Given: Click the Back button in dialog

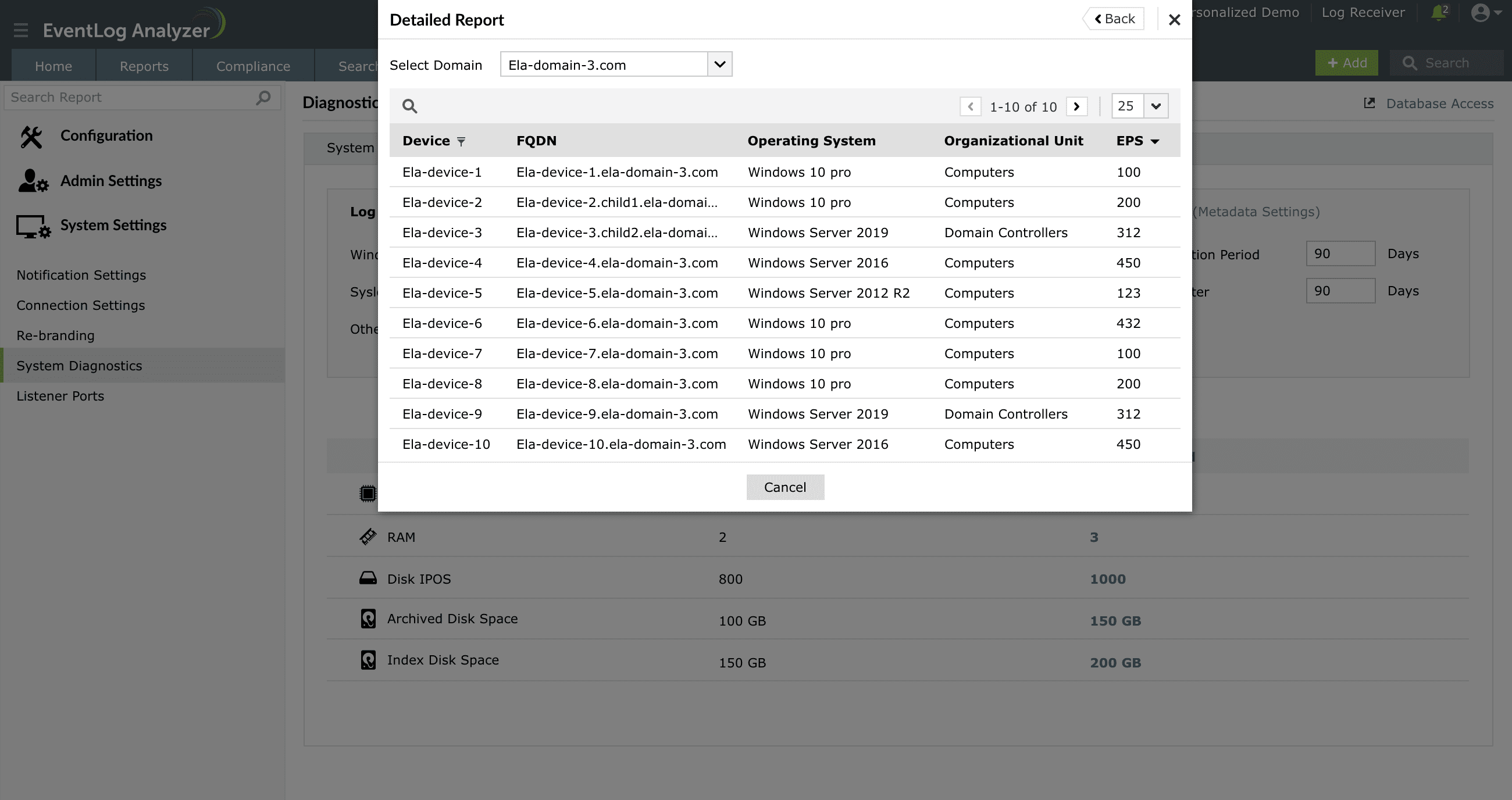Looking at the screenshot, I should [1114, 19].
